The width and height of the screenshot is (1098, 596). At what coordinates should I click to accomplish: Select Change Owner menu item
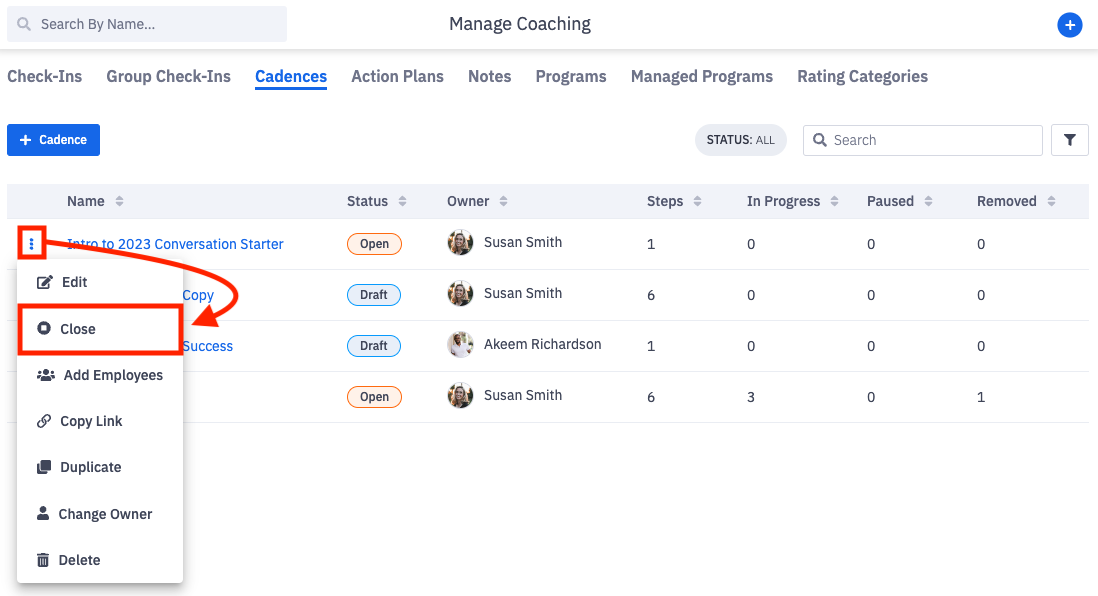point(104,514)
